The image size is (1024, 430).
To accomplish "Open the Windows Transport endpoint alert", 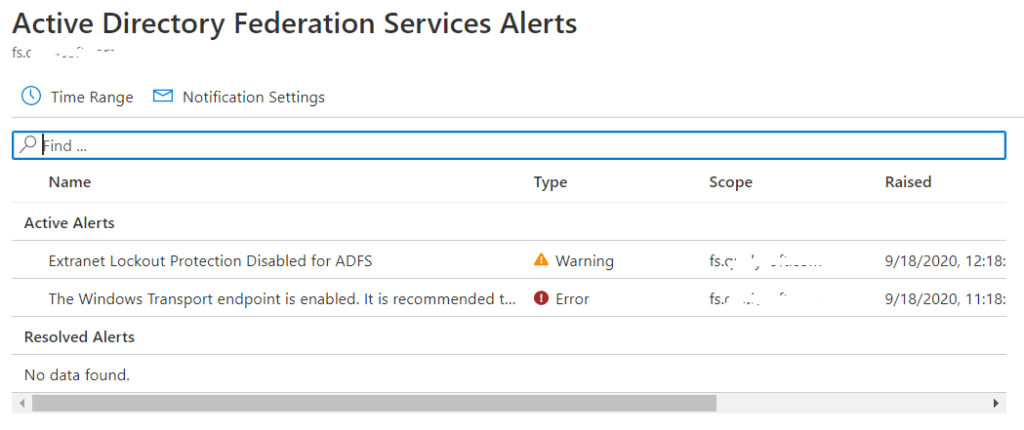I will 282,298.
